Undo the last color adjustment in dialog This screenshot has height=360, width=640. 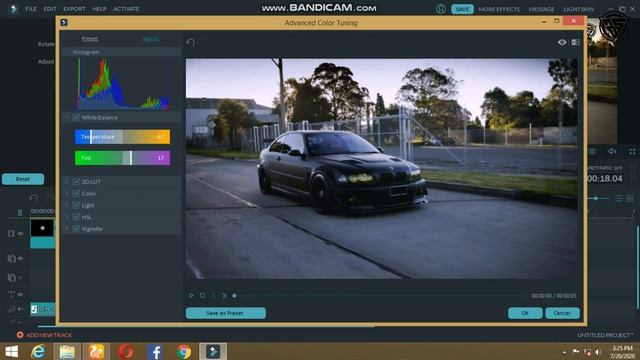click(x=190, y=42)
